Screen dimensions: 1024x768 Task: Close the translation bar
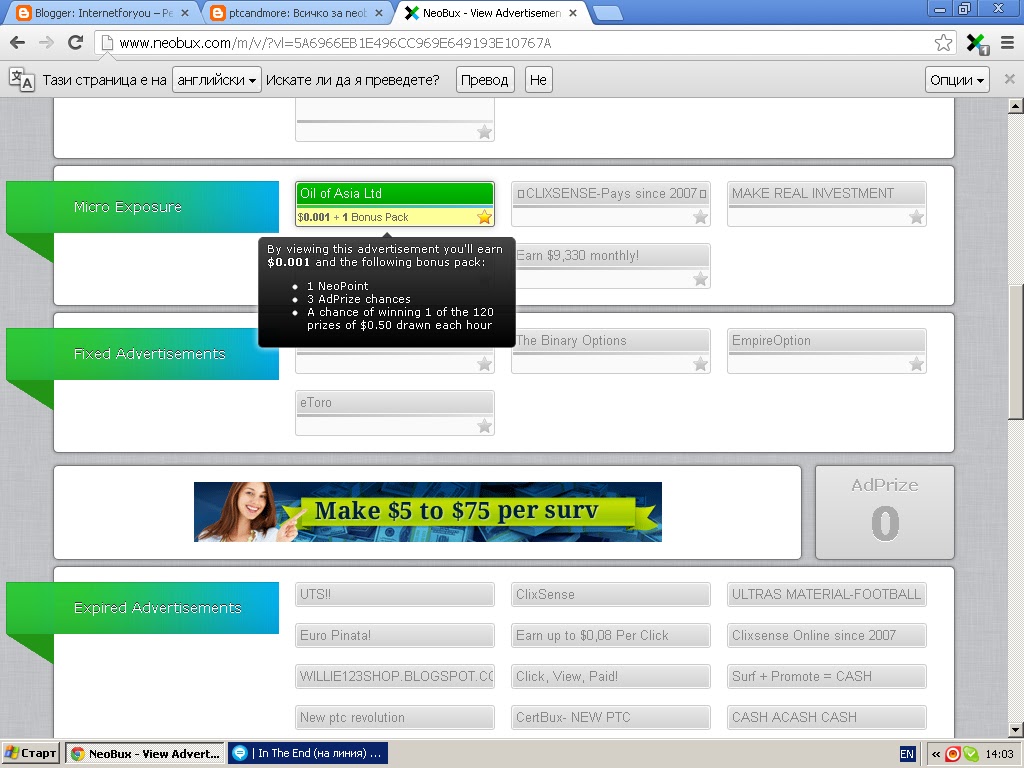(x=1010, y=79)
